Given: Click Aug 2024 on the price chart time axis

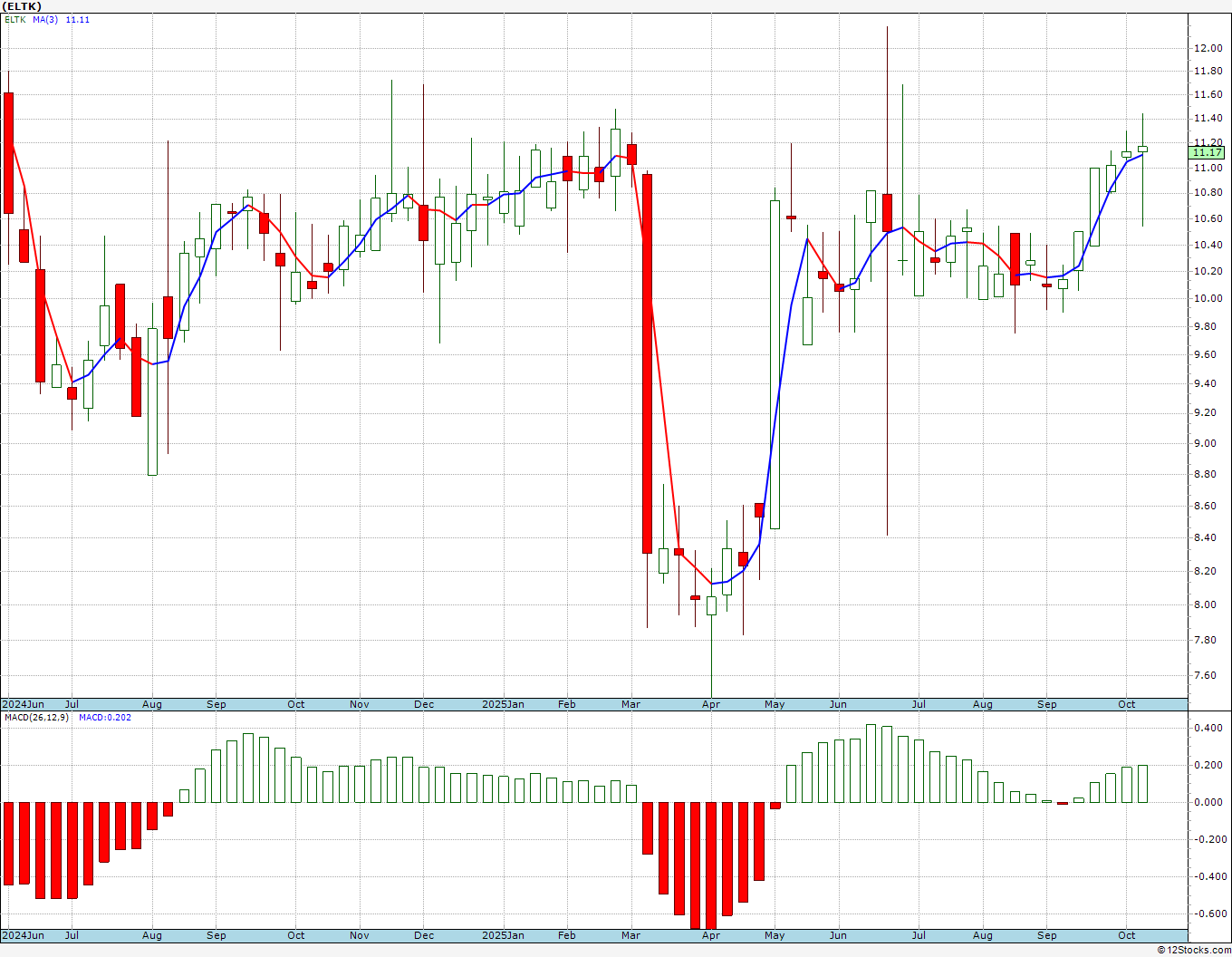Looking at the screenshot, I should point(152,704).
